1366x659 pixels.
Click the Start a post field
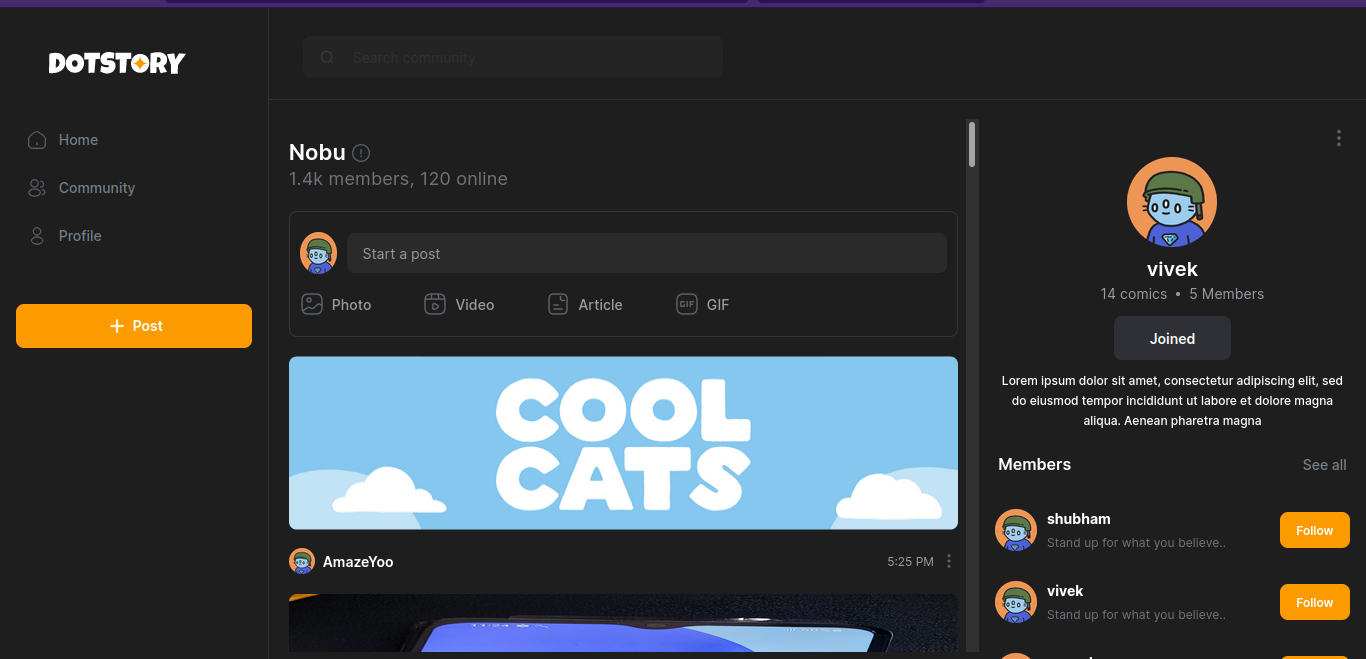tap(646, 254)
